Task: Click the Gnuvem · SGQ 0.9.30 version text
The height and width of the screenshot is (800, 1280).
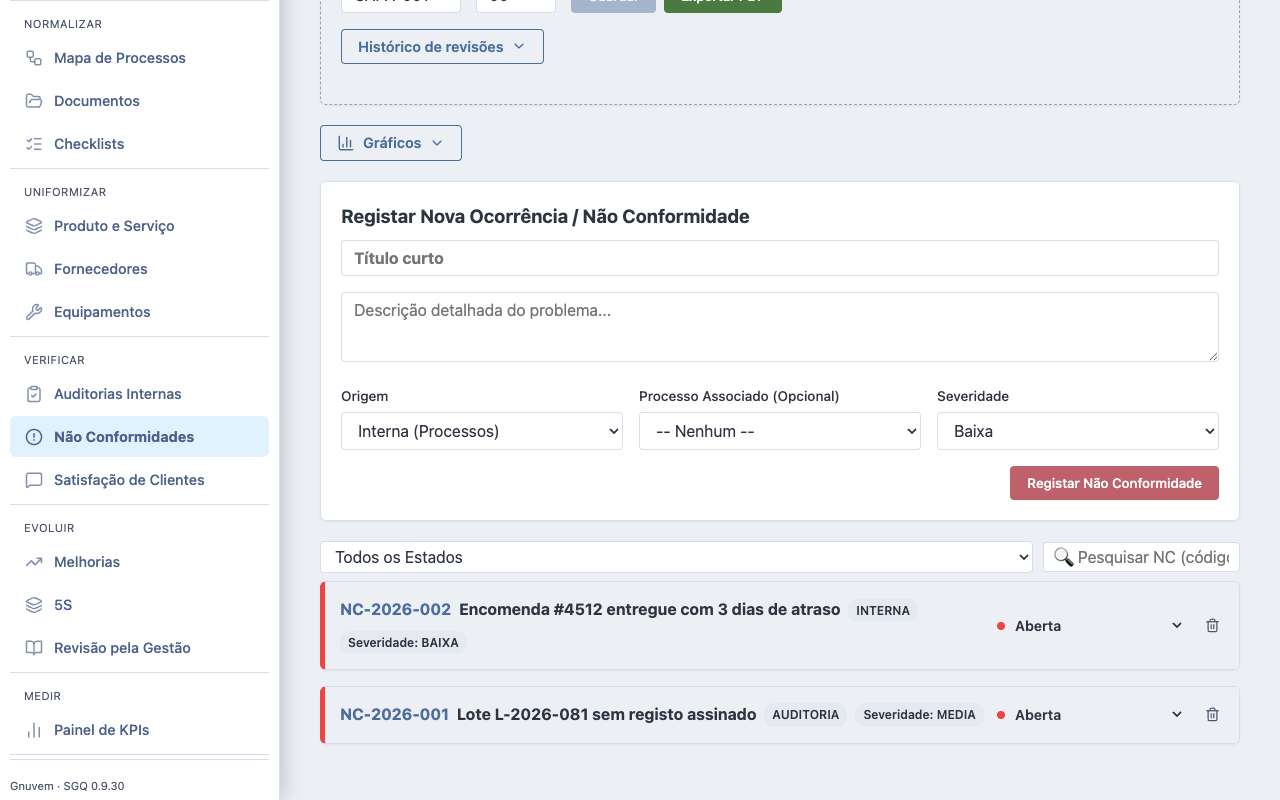Action: click(x=67, y=786)
